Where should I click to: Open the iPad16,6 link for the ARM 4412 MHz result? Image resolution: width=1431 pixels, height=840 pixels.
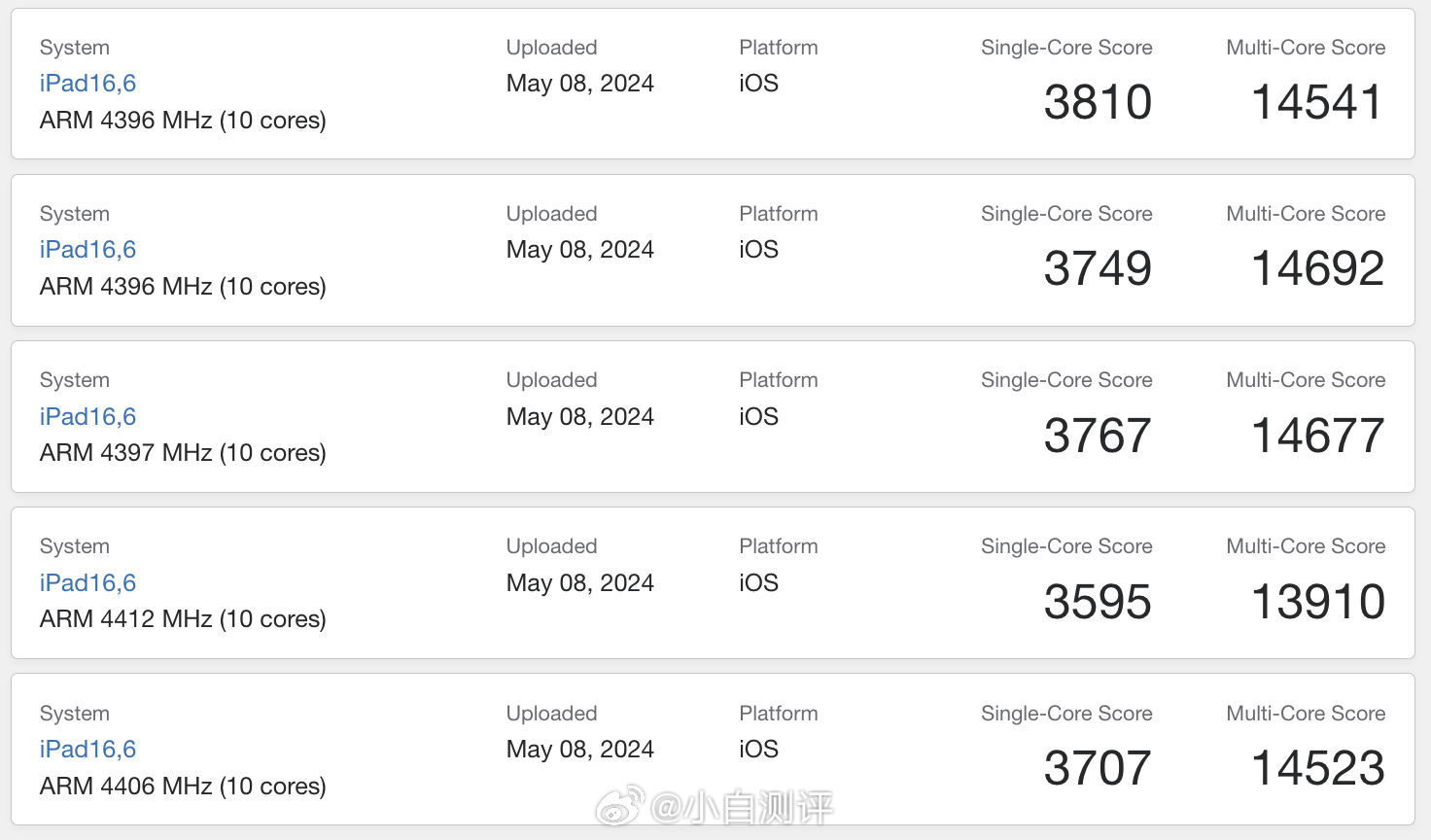(87, 583)
